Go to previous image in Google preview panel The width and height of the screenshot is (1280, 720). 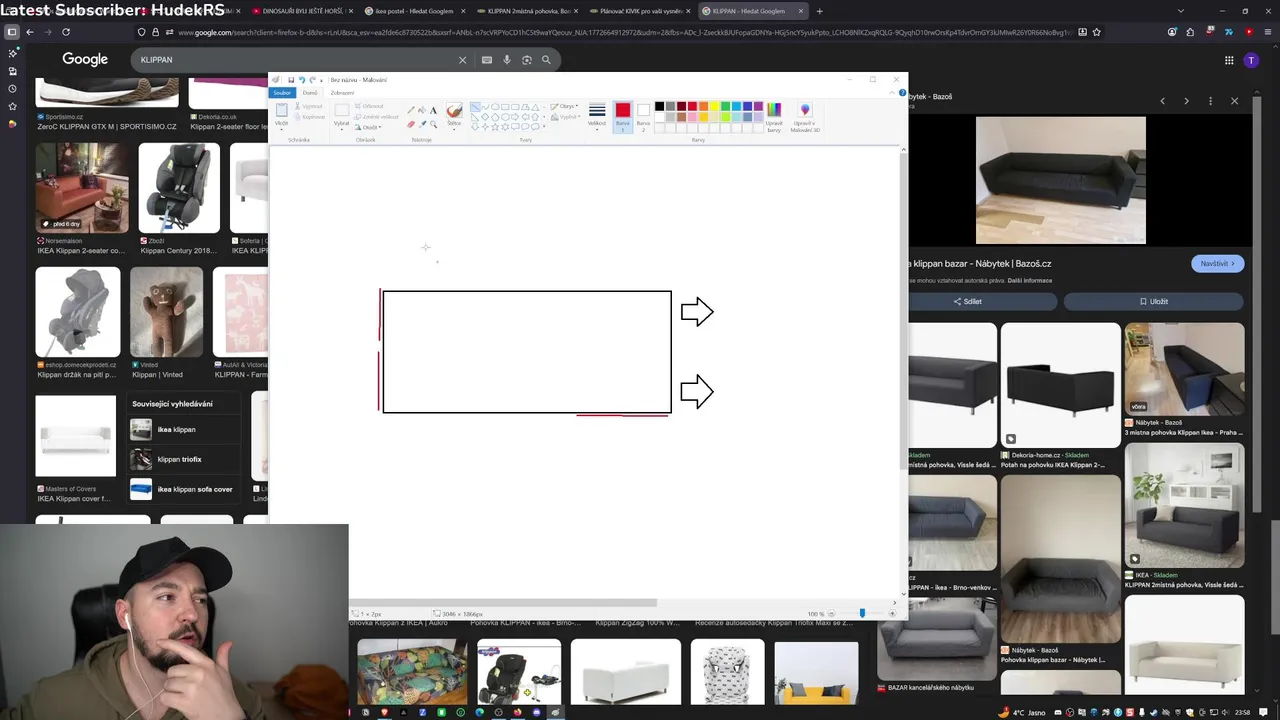(1162, 101)
